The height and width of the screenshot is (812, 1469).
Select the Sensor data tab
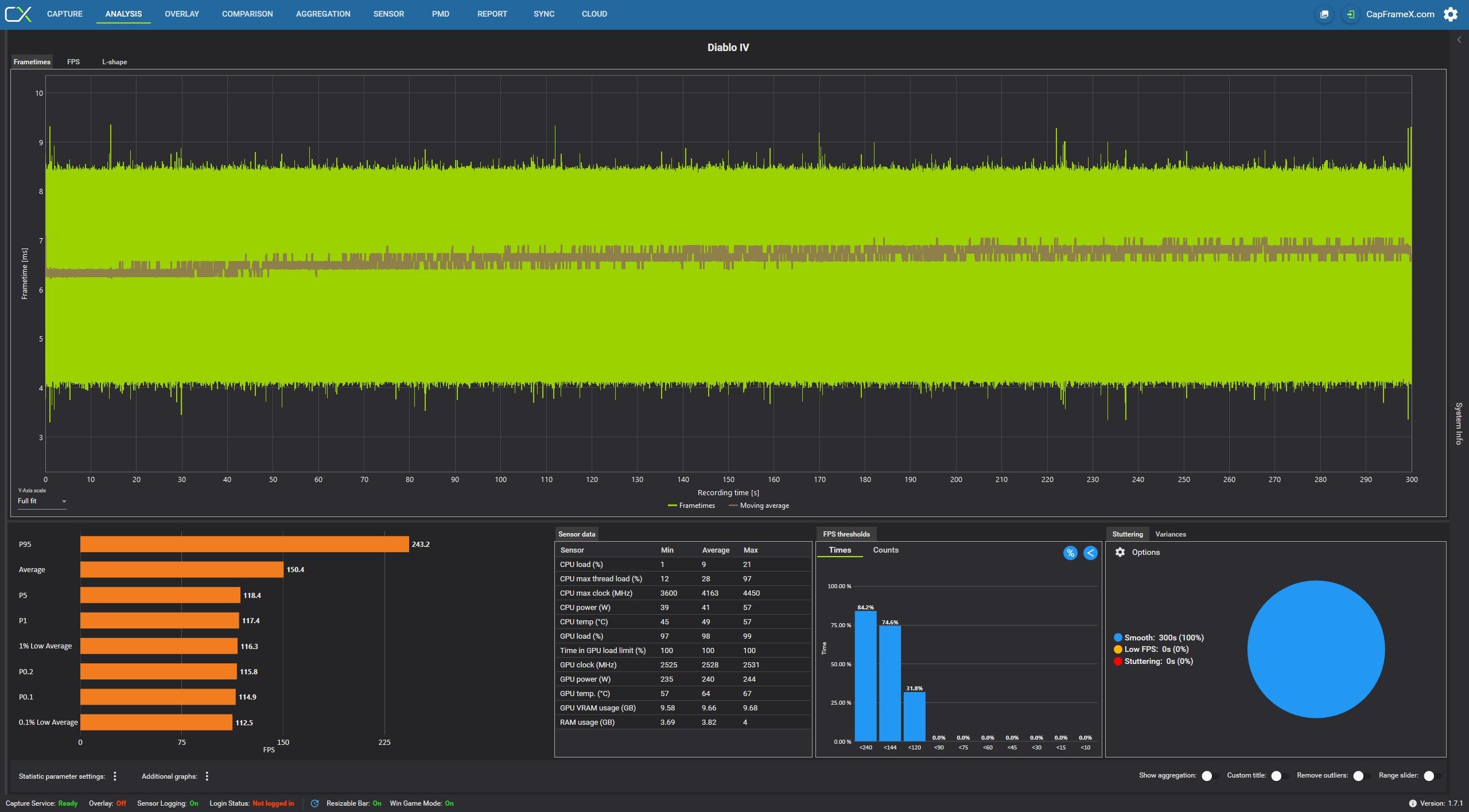point(577,534)
